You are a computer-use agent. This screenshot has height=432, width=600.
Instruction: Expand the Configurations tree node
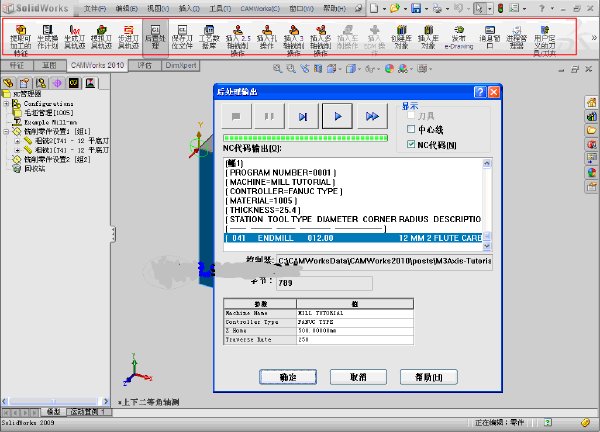[x=6, y=104]
